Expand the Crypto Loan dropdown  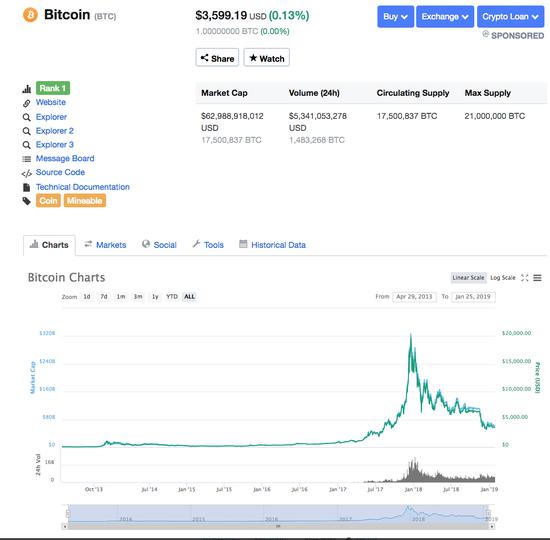pyautogui.click(x=510, y=16)
